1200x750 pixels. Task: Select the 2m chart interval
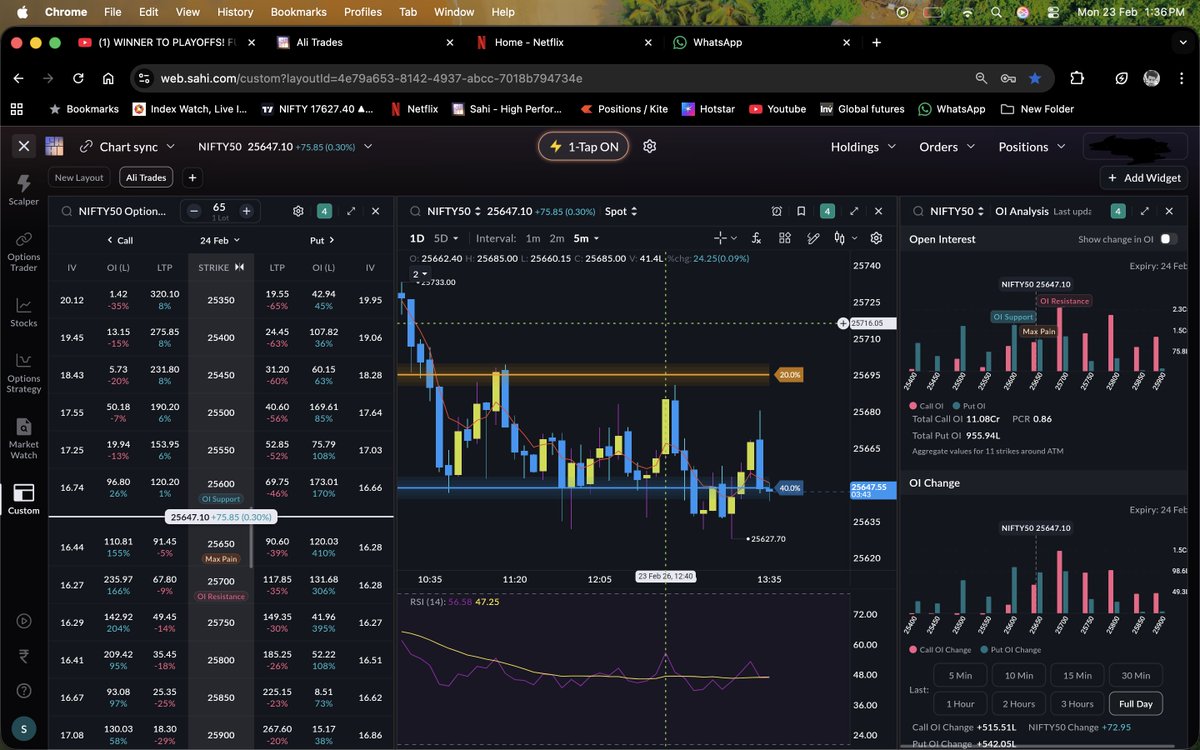click(x=557, y=238)
